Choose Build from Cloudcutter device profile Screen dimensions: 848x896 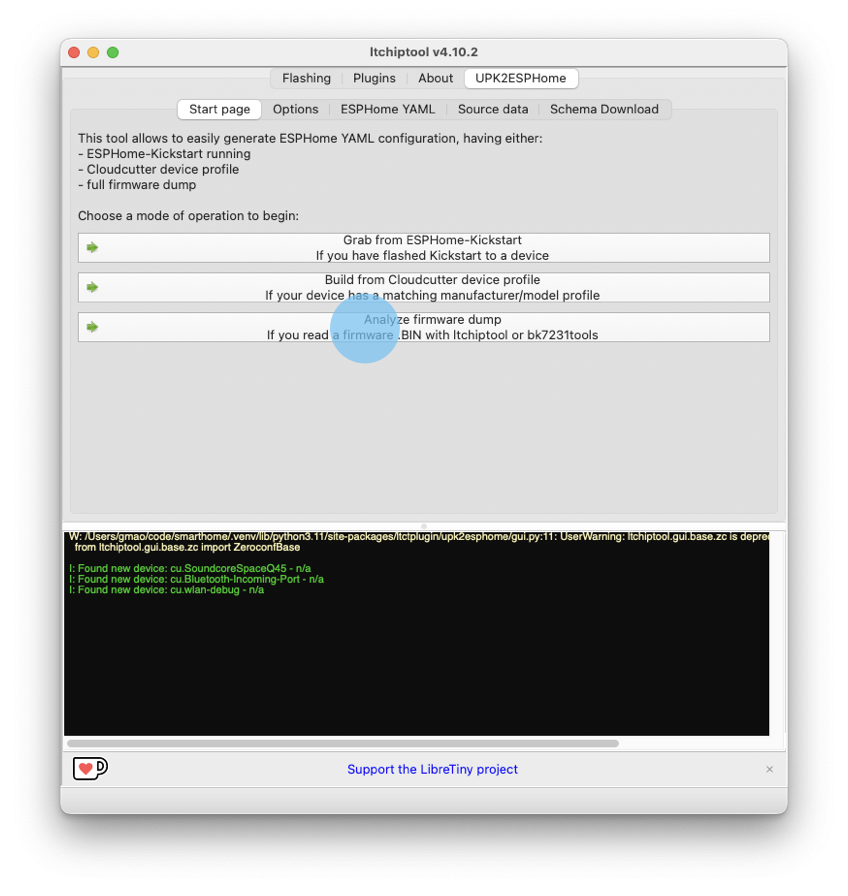click(x=423, y=287)
